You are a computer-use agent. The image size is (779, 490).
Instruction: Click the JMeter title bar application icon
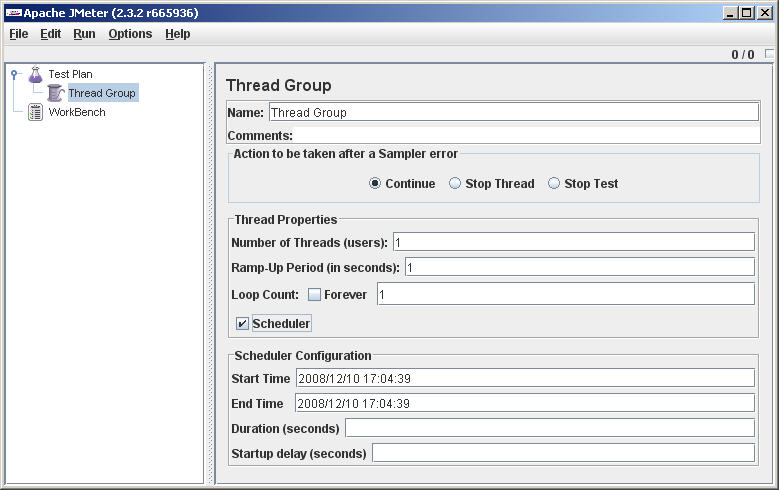pyautogui.click(x=13, y=13)
